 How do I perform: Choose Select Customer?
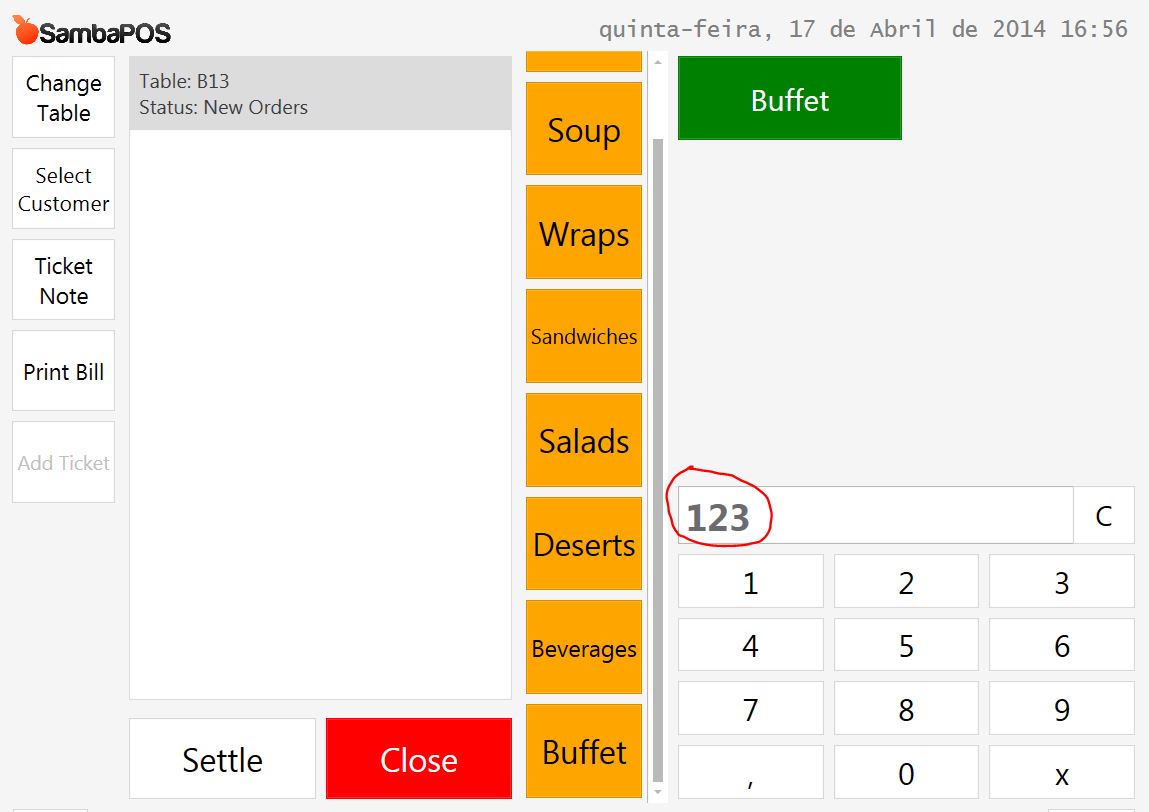pyautogui.click(x=64, y=189)
